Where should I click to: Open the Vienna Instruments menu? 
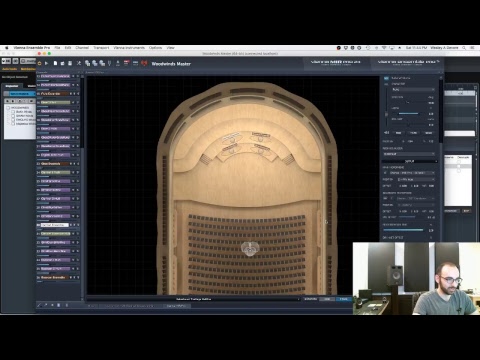tap(129, 48)
